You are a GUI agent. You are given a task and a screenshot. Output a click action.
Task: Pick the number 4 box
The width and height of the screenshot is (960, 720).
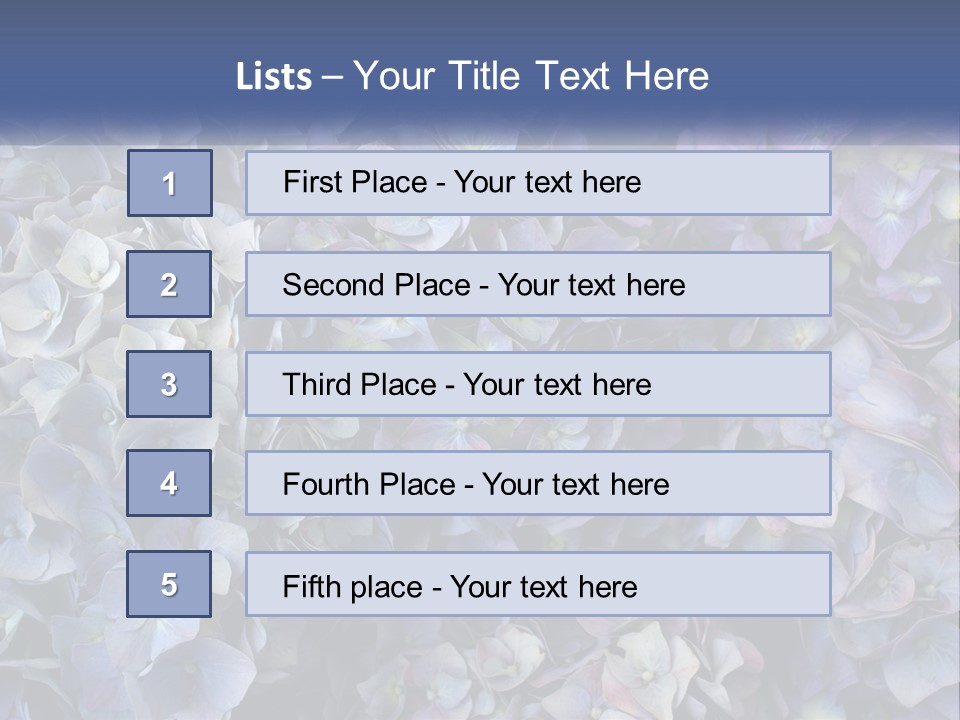tap(169, 483)
